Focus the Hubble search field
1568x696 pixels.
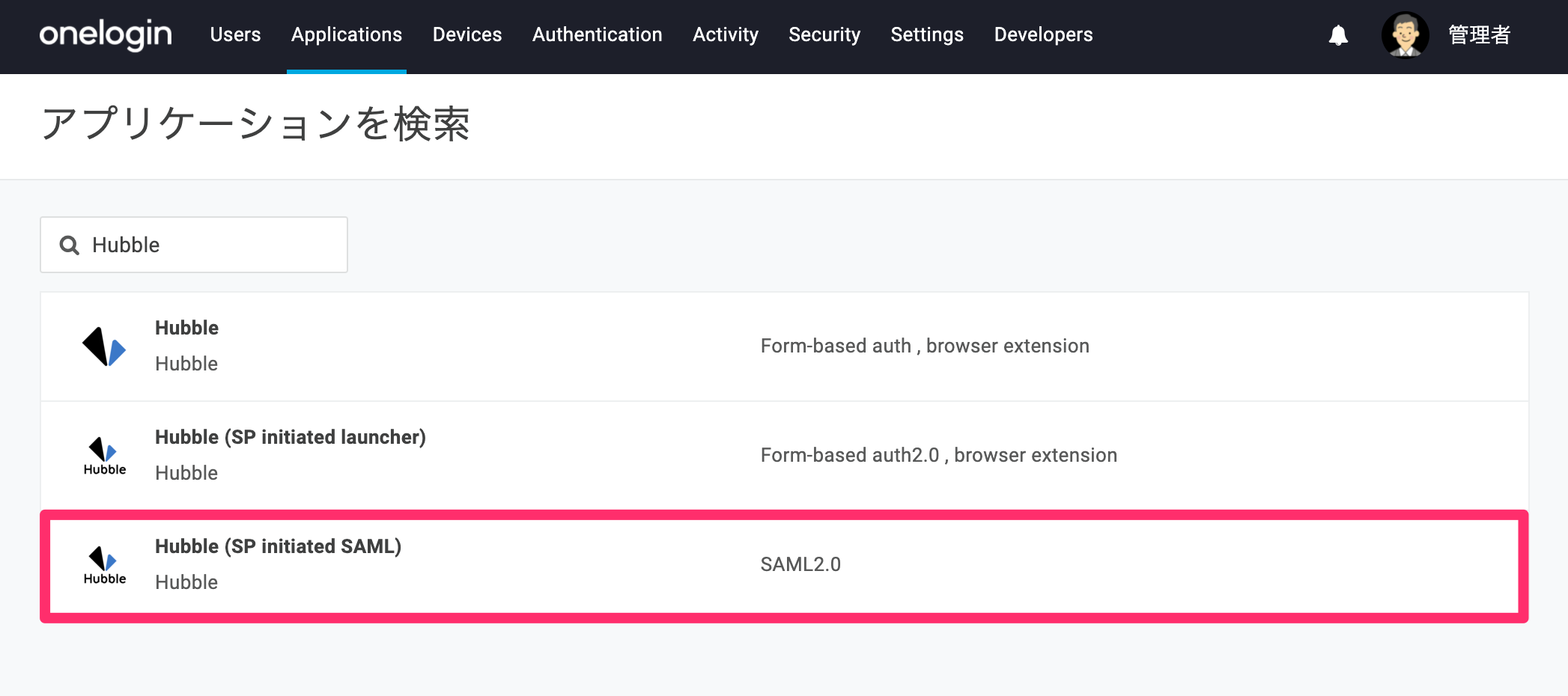point(194,245)
